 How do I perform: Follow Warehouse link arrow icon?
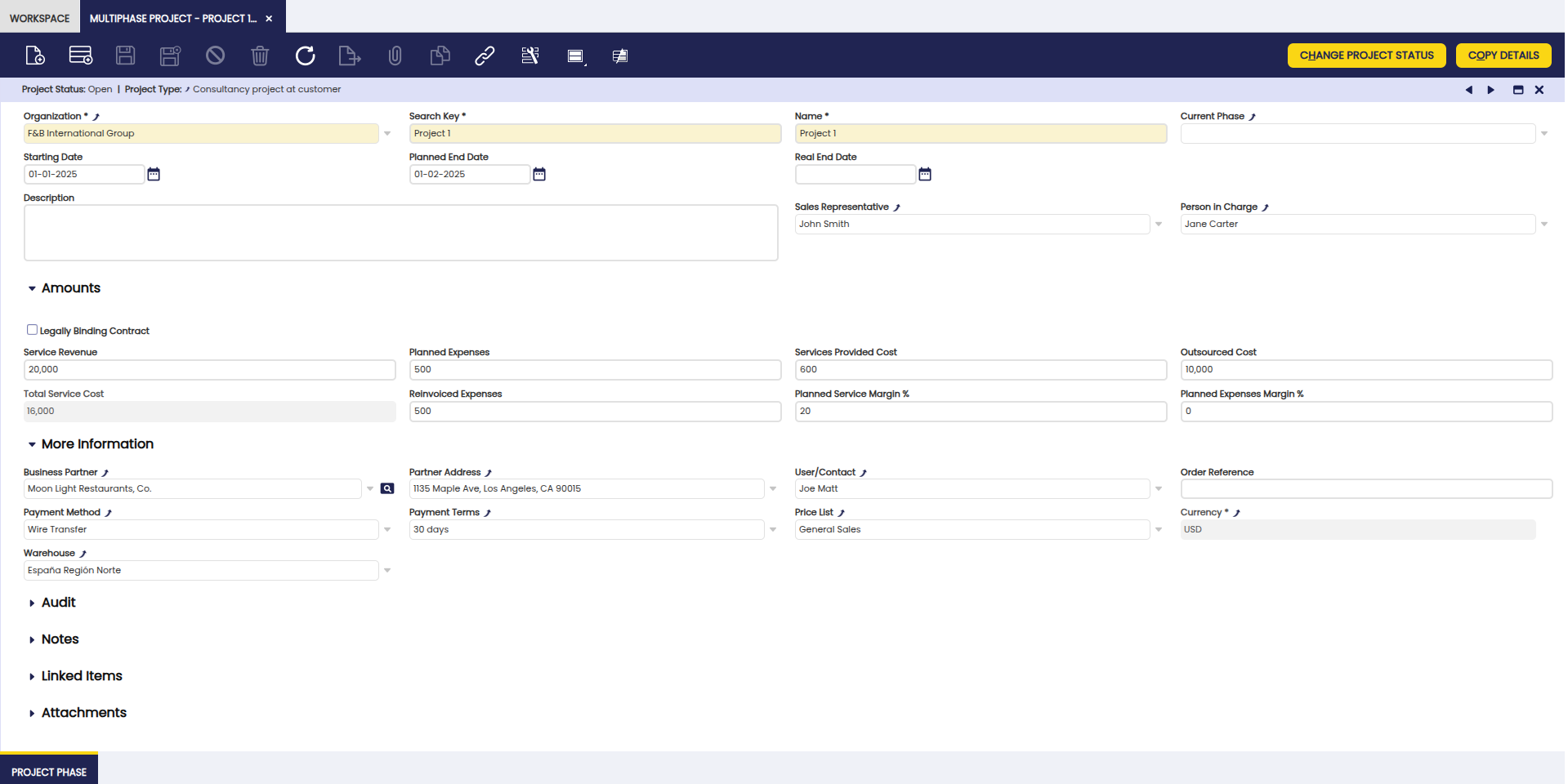pyautogui.click(x=83, y=554)
